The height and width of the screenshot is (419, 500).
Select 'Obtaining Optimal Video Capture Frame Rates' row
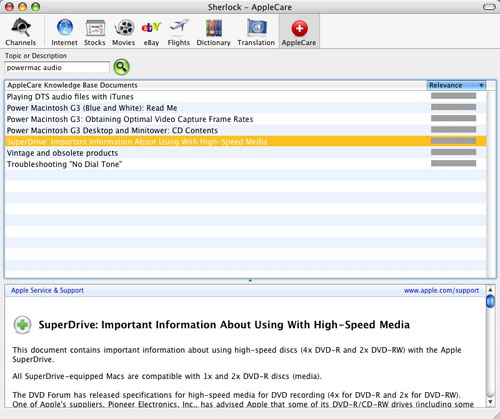[x=245, y=119]
